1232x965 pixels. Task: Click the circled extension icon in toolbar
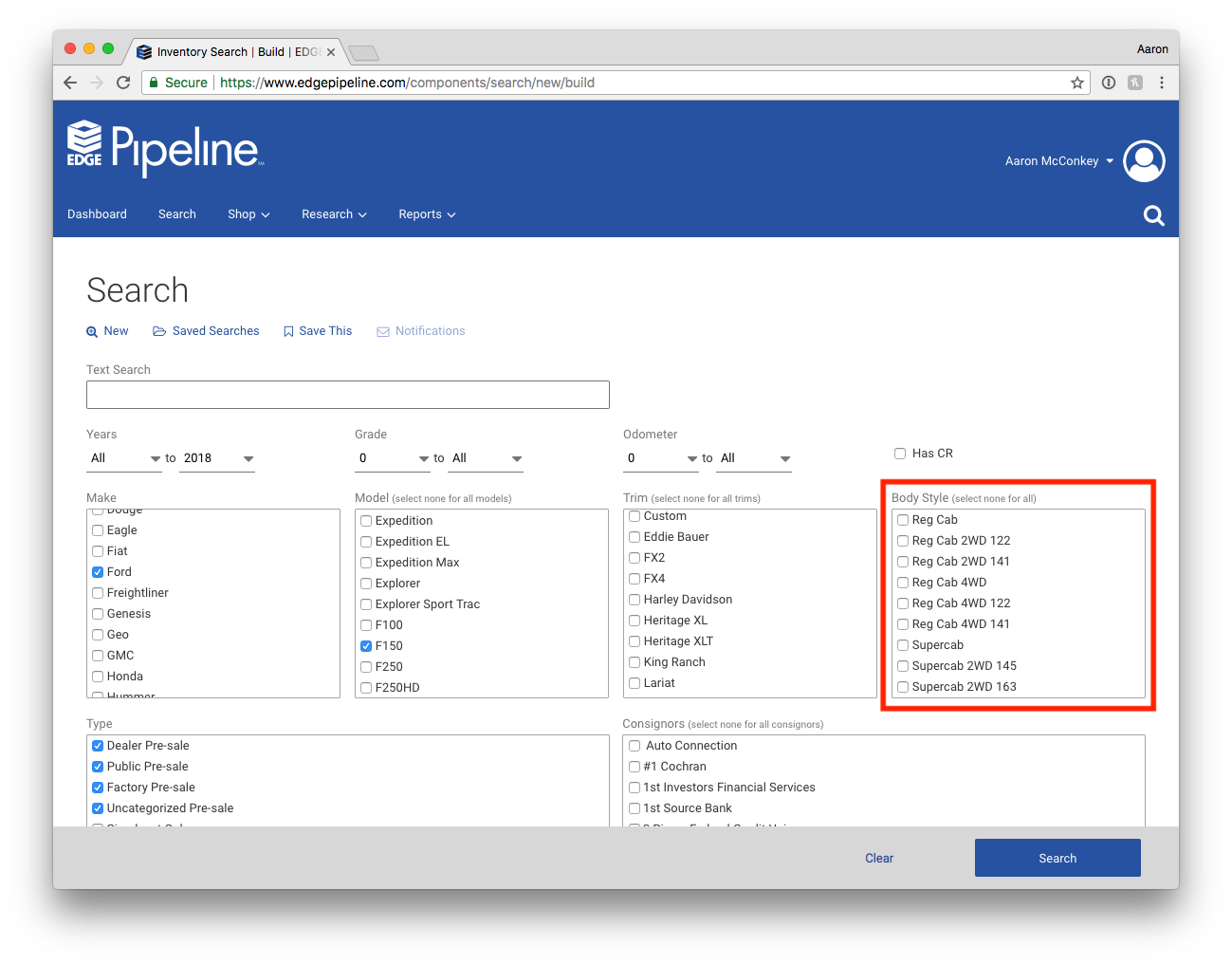pos(1109,83)
